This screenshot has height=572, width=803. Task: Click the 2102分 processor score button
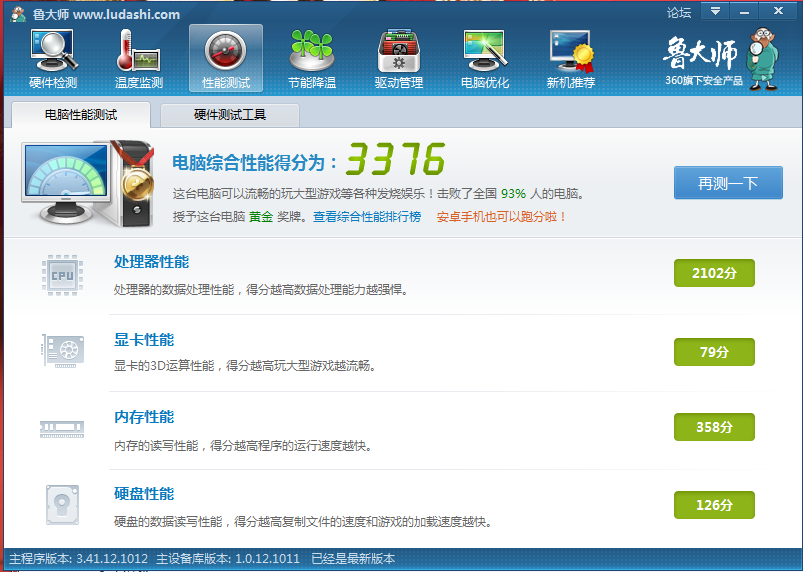pos(714,273)
